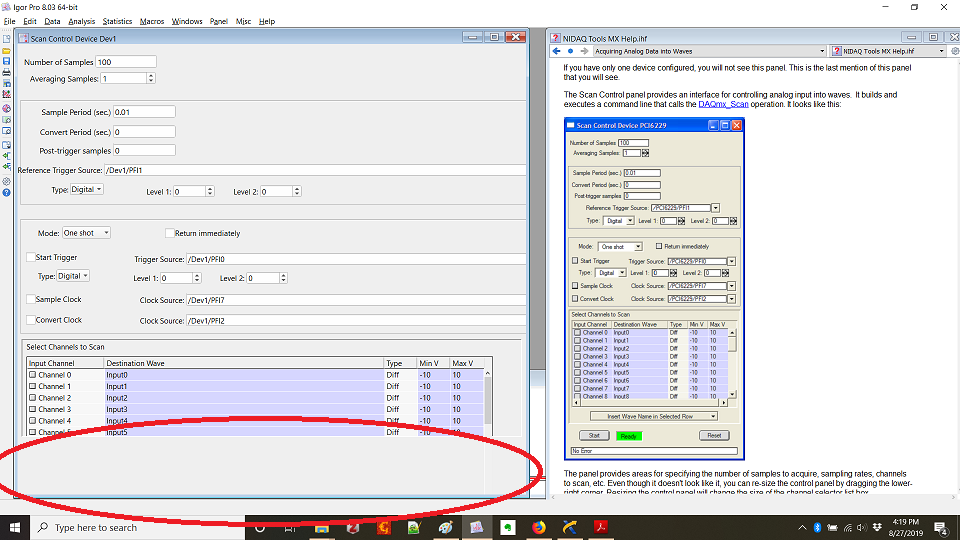Adjust Reference Trigger Level 2 stepper

pos(296,192)
